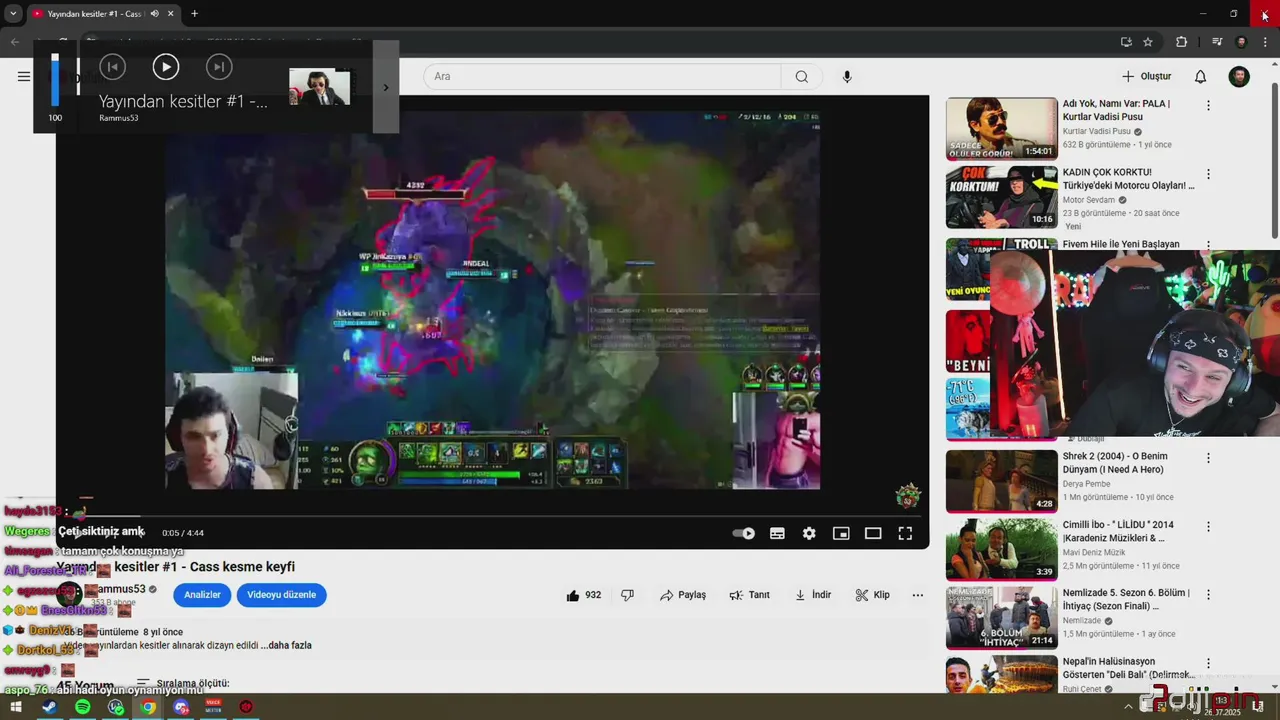This screenshot has width=1280, height=720.
Task: Open Chrome three-dot menu
Action: pyautogui.click(x=1265, y=42)
